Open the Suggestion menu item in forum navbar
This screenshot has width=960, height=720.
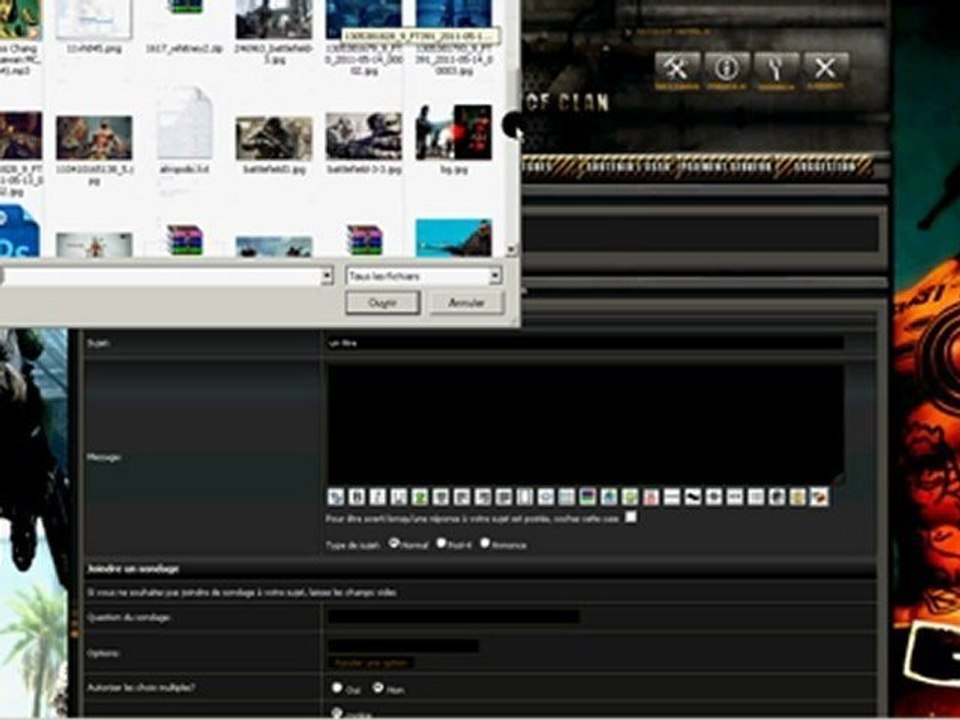(824, 167)
